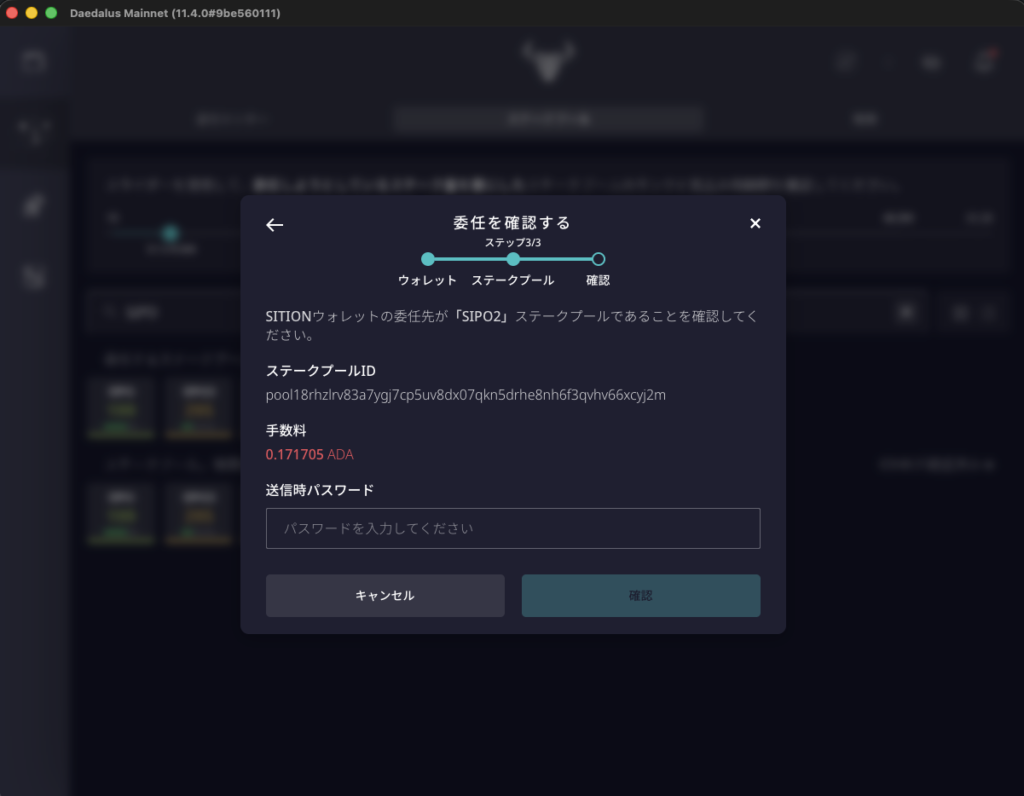Click the Daedalus Mainnet window title
Screen dimensions: 1024x796
(175, 13)
